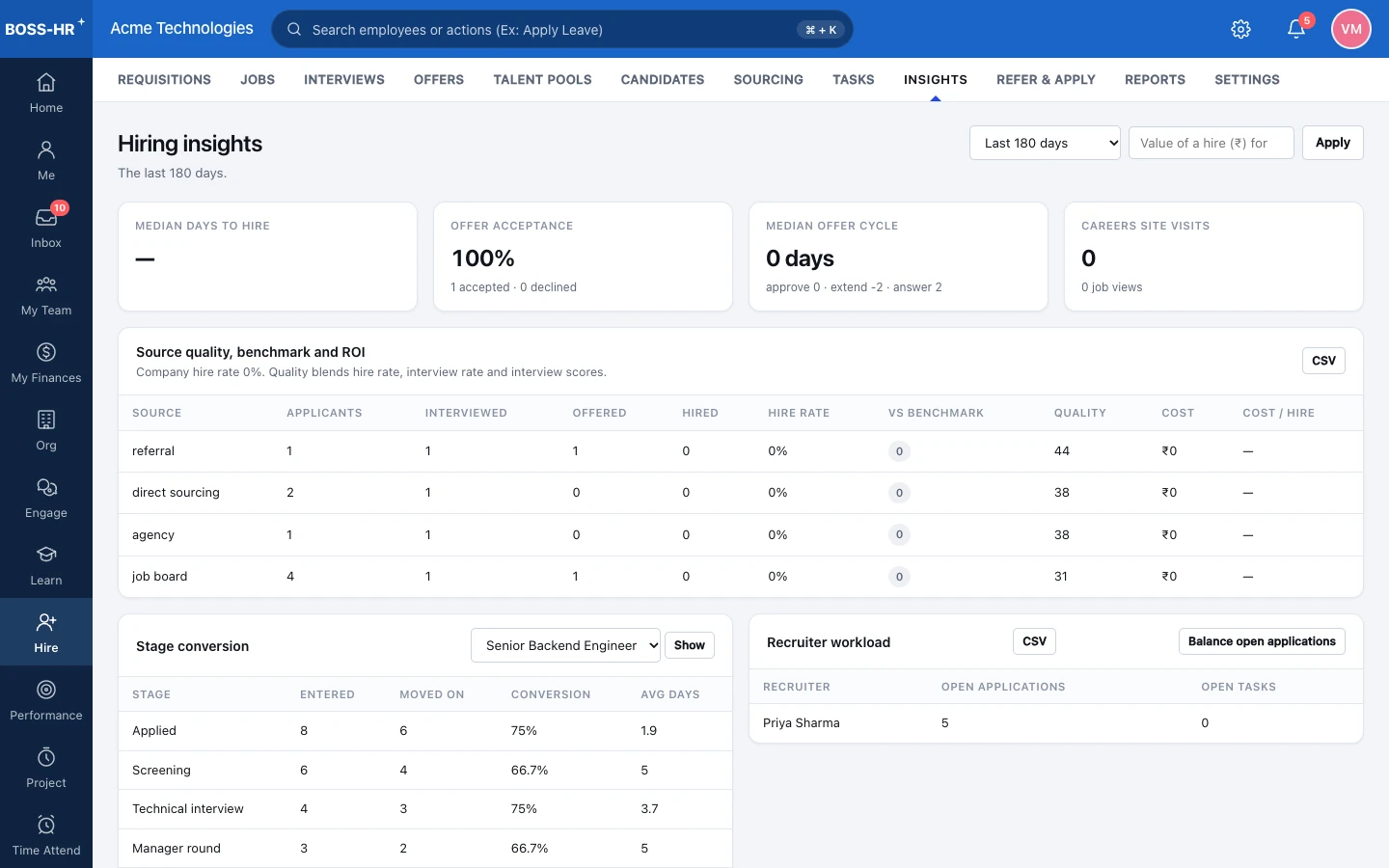
Task: Click Balance open applications button
Action: (1262, 641)
